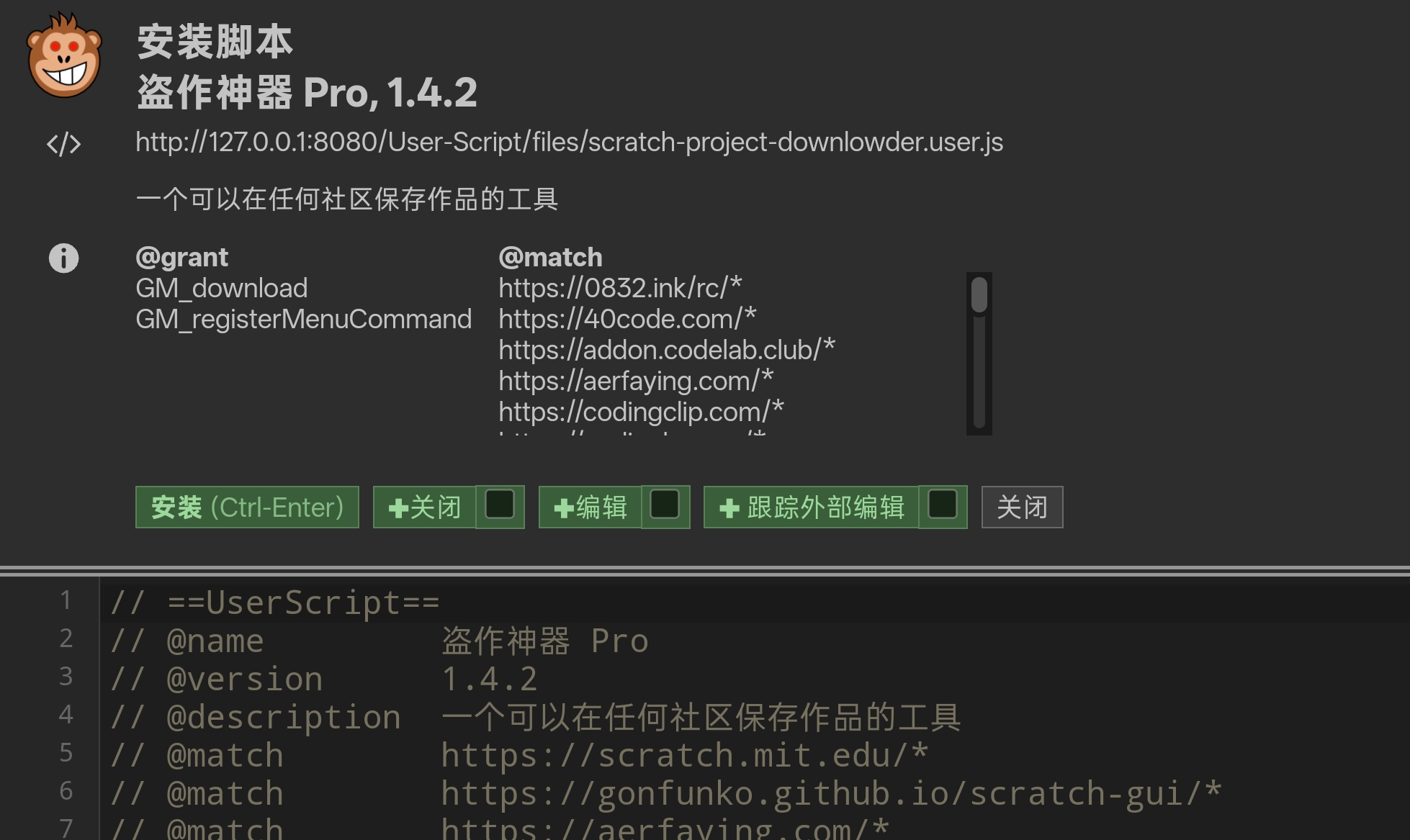Click the plain 关闭 button
The width and height of the screenshot is (1410, 840).
(1022, 507)
